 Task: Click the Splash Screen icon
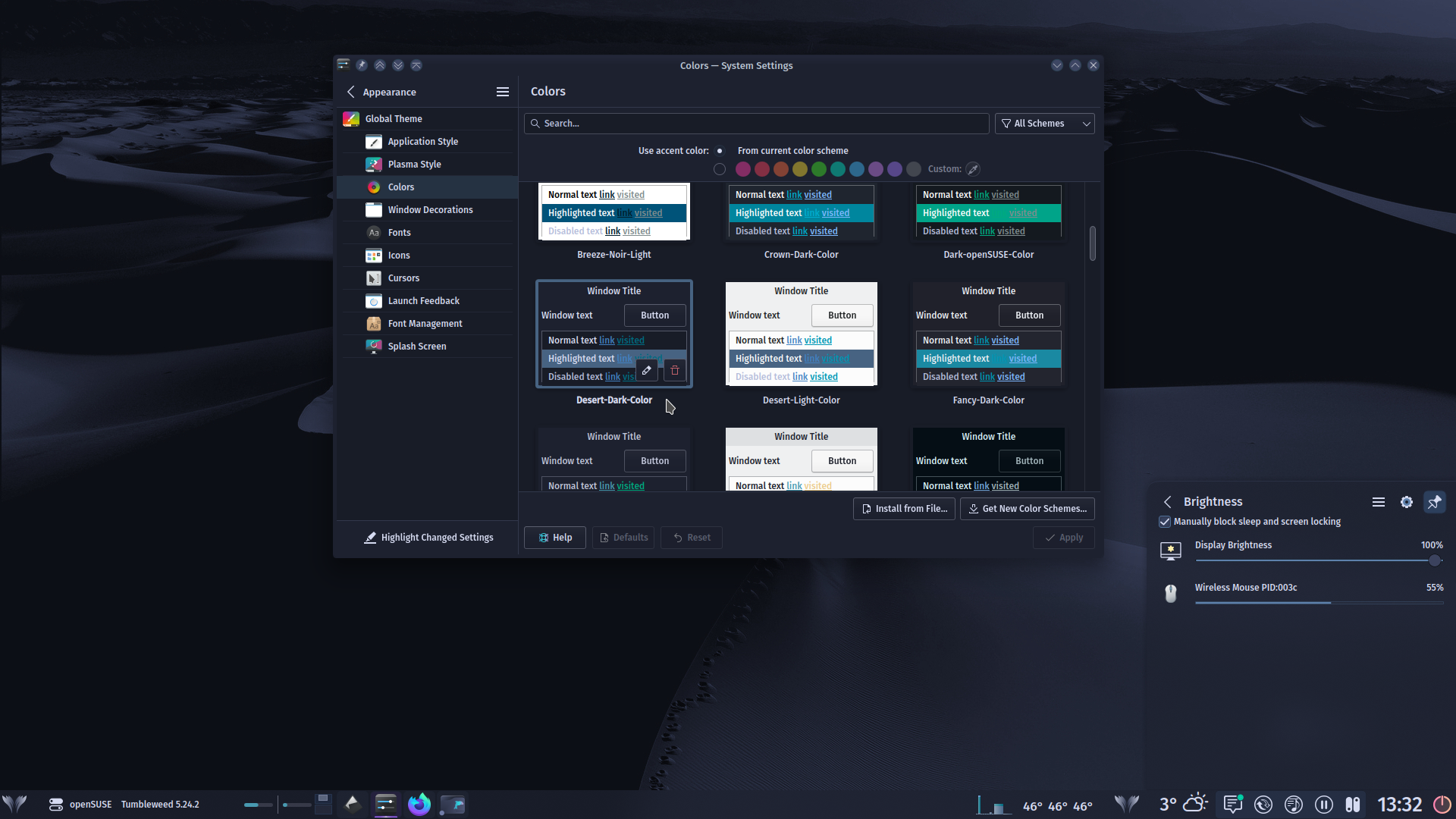coord(374,347)
